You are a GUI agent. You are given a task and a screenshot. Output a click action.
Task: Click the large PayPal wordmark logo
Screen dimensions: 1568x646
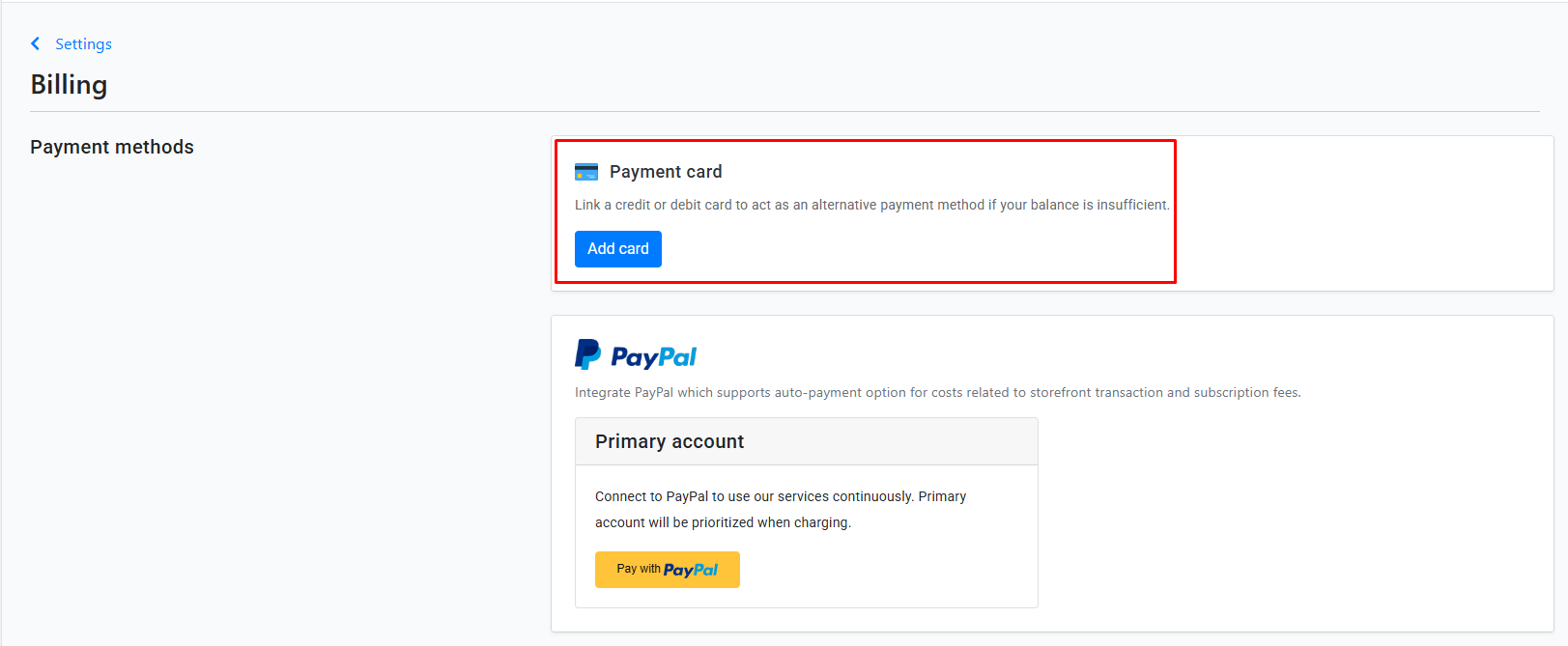(653, 357)
